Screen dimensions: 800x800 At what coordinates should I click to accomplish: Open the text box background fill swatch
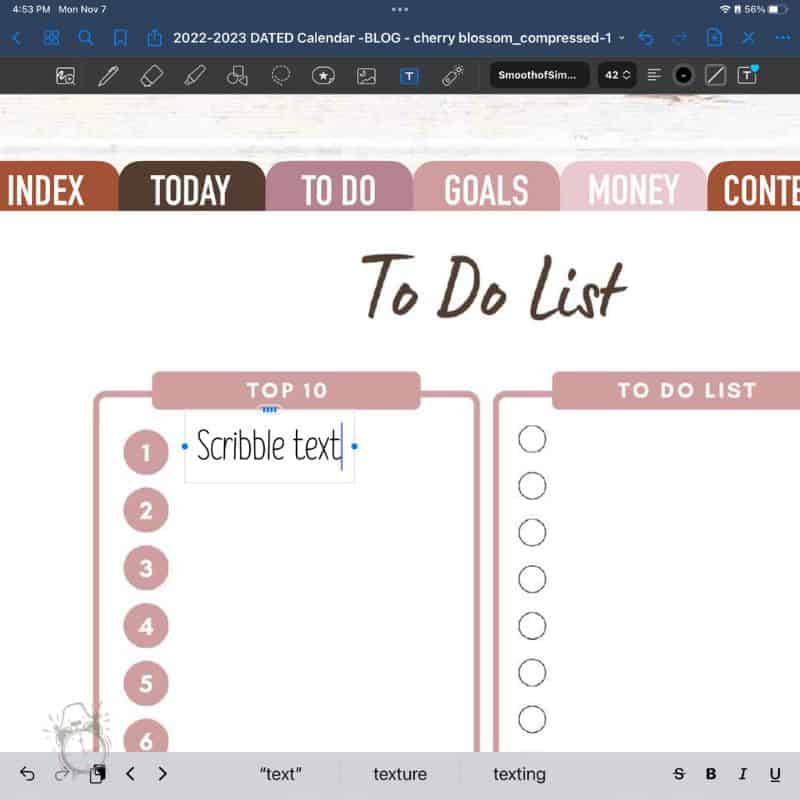tap(715, 76)
